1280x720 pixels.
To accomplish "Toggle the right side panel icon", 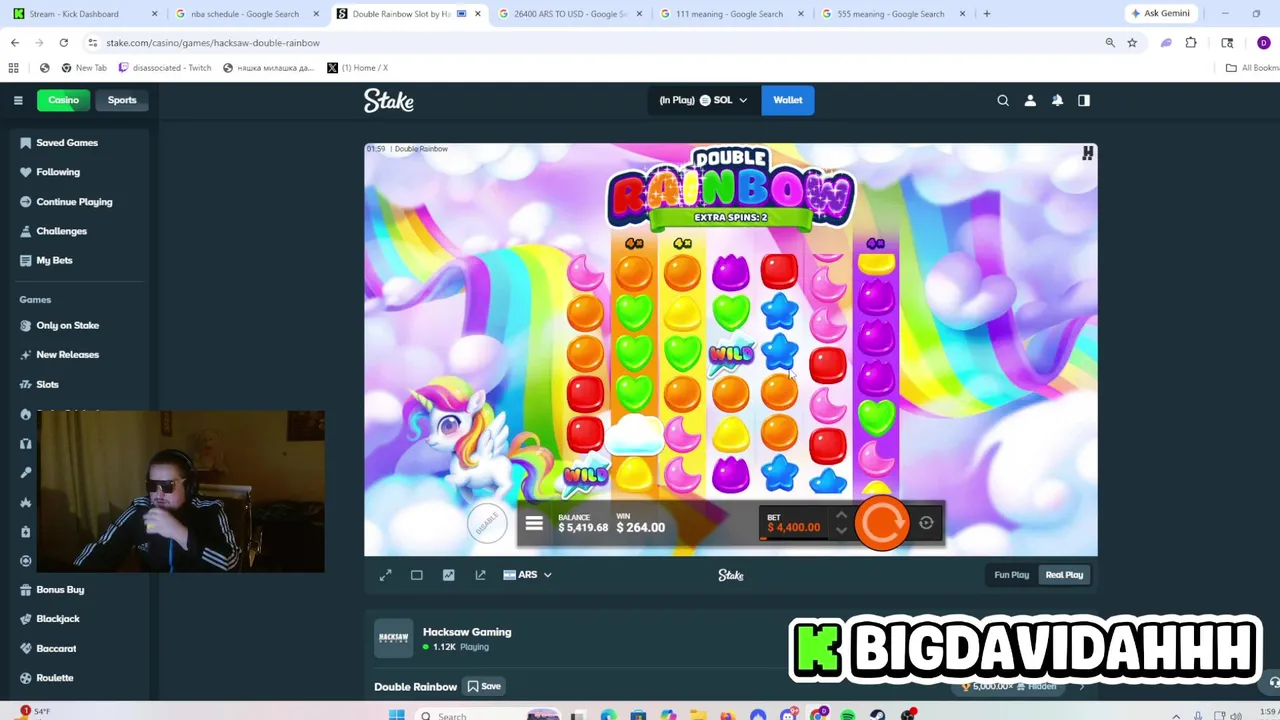I will (1084, 100).
